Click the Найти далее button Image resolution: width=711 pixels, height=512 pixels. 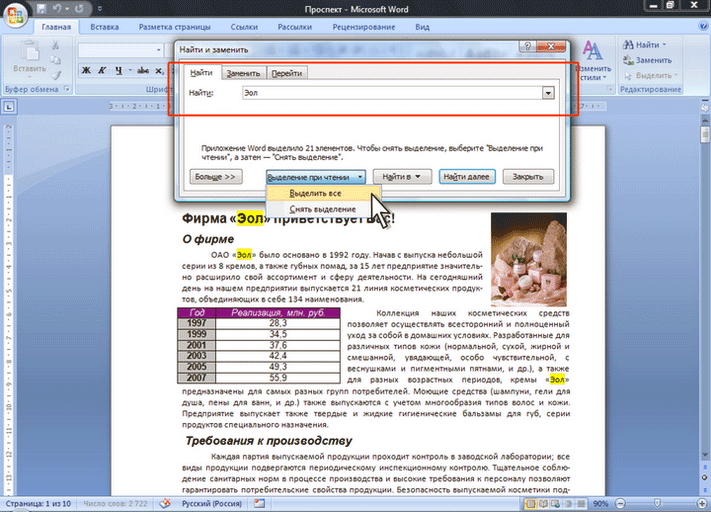point(467,176)
